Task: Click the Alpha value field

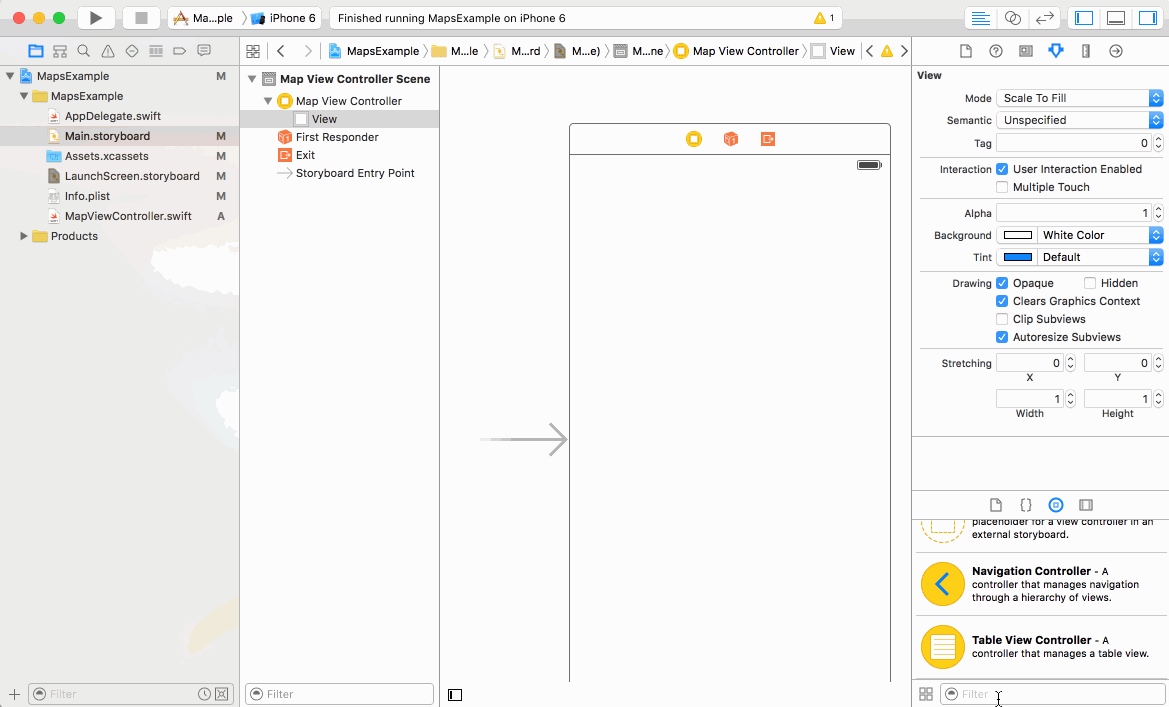Action: 1074,213
